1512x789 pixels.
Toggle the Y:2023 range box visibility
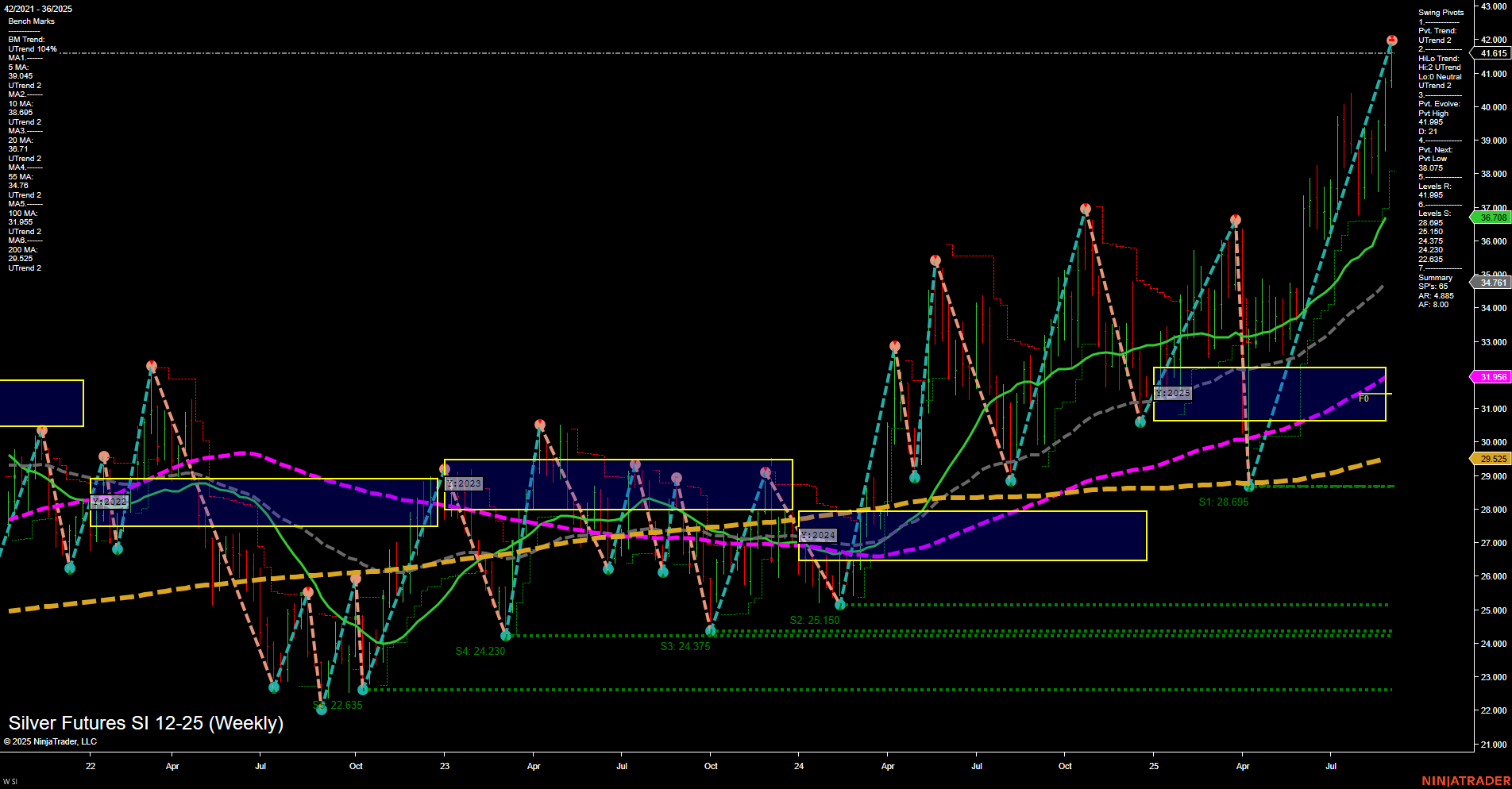[464, 483]
